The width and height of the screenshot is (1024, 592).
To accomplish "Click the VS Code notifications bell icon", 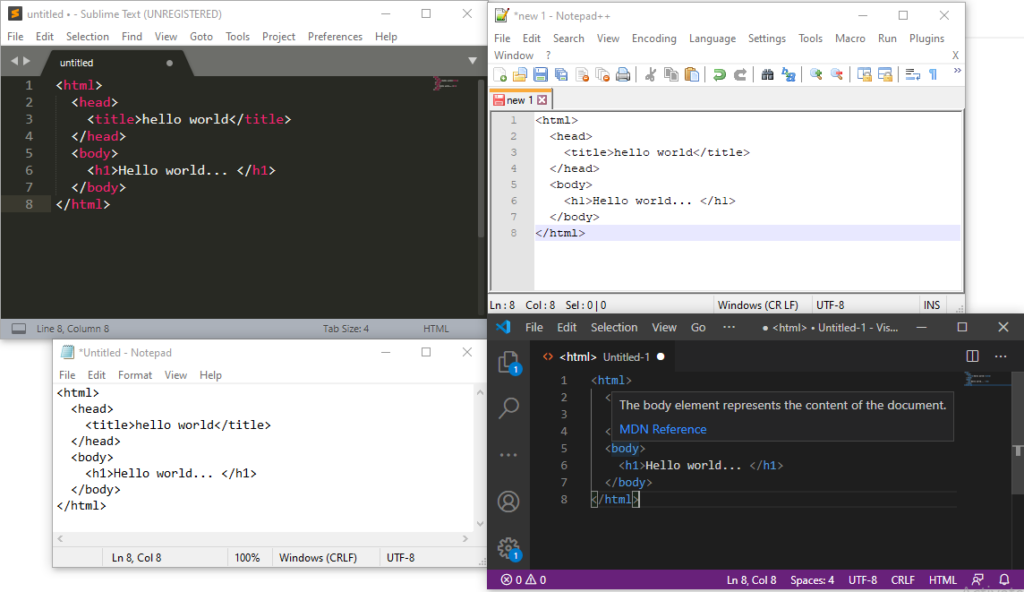I will coord(1004,580).
